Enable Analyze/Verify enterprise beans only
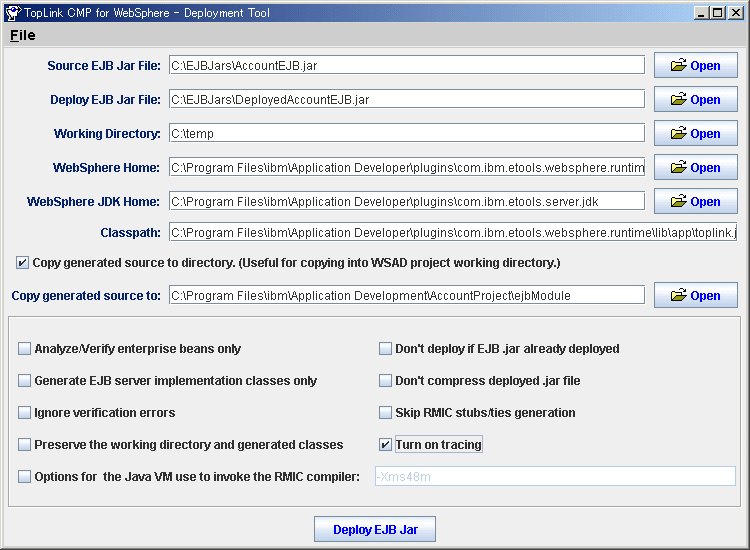 [24, 348]
